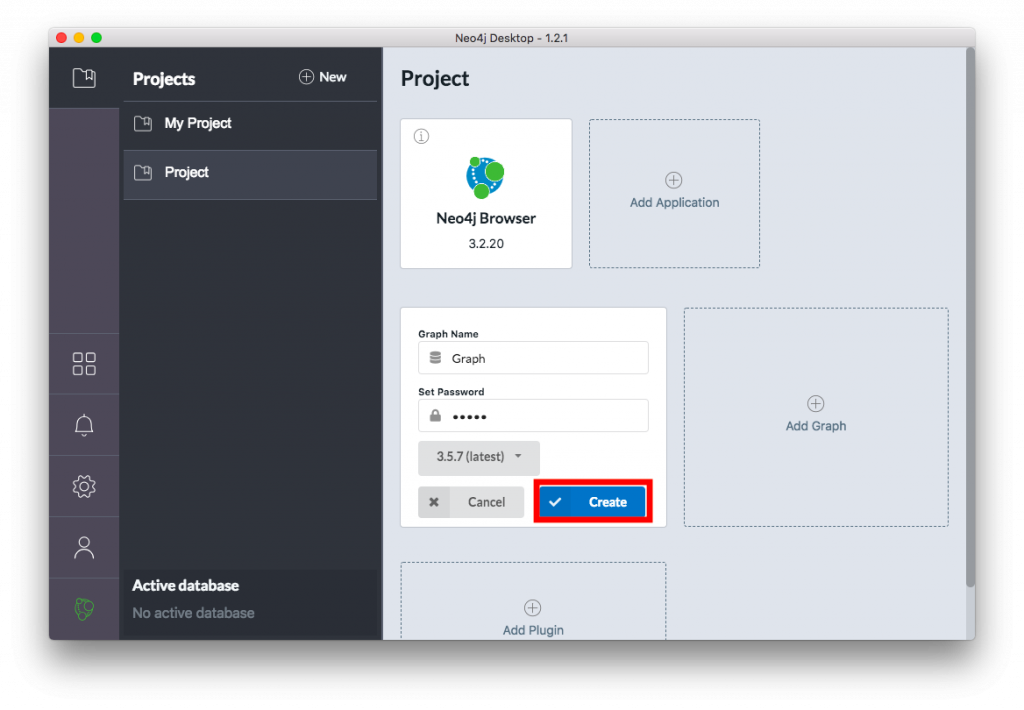Screen dimensions: 1024x710
Task: Click the Add Application tile
Action: [674, 193]
